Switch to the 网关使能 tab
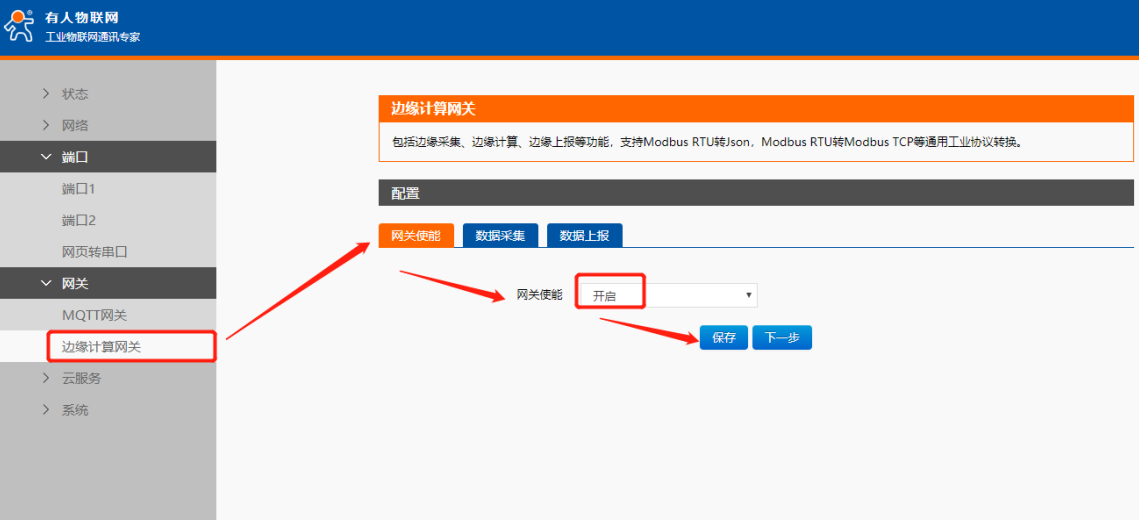Viewport: 1139px width, 527px height. coord(415,235)
